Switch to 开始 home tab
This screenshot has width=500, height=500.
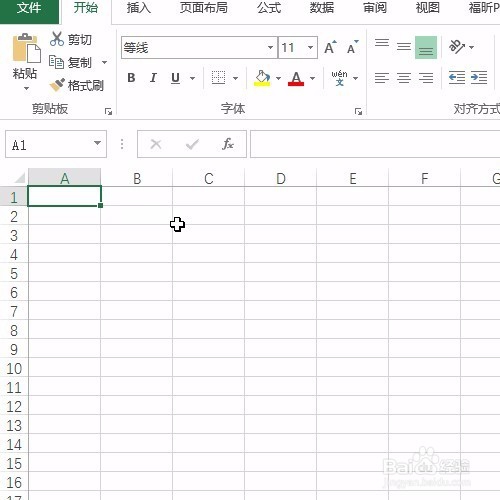coord(86,8)
